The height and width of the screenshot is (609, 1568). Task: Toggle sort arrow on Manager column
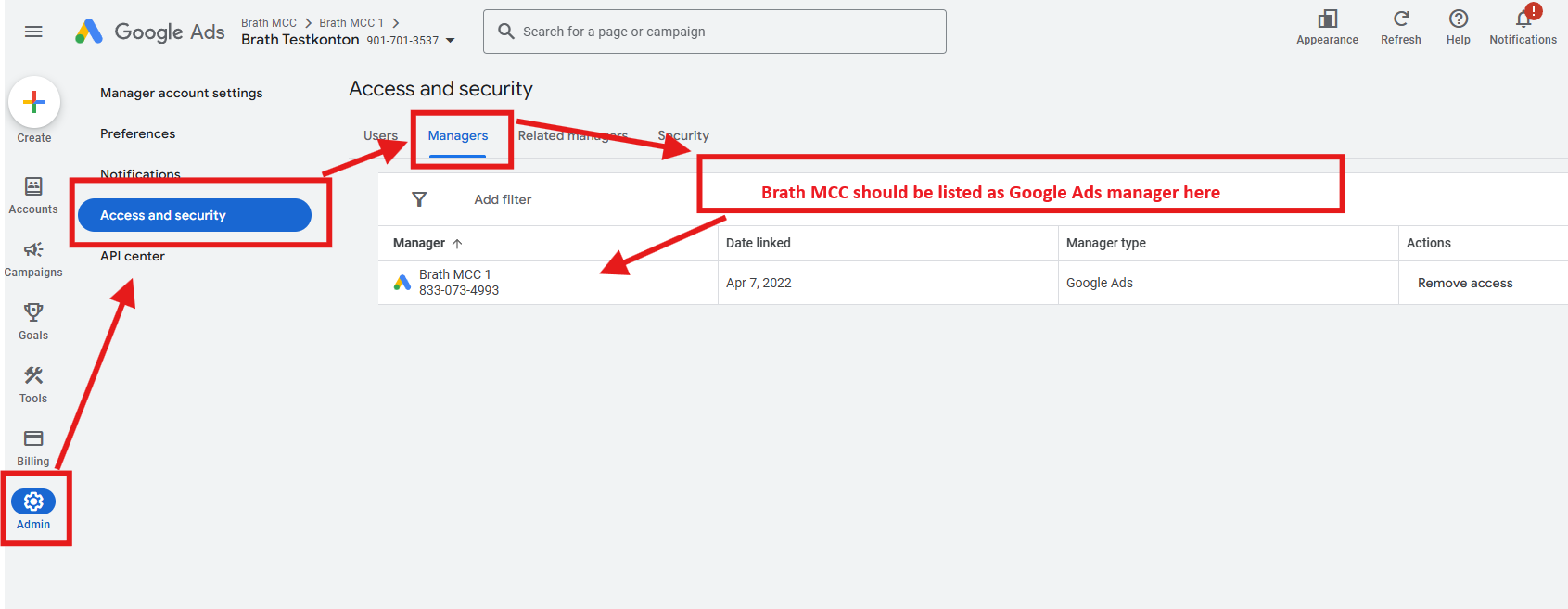coord(457,244)
